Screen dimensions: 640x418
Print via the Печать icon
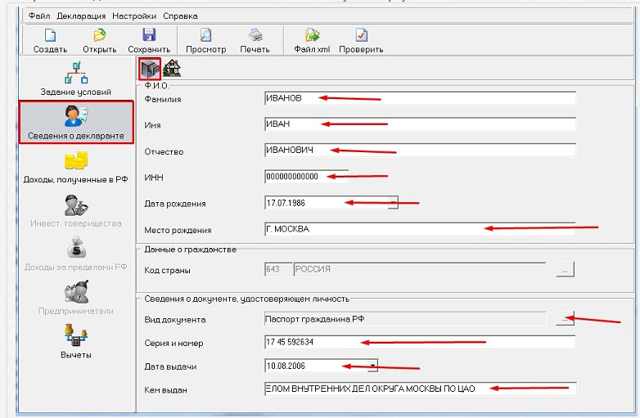[x=256, y=36]
